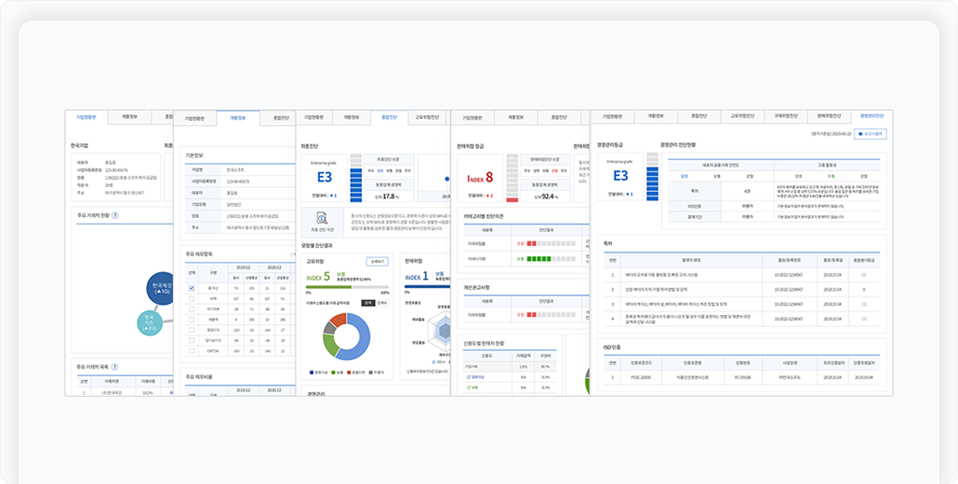The height and width of the screenshot is (484, 958).
Task: Check the 영업이익 row checkbox
Action: click(192, 330)
